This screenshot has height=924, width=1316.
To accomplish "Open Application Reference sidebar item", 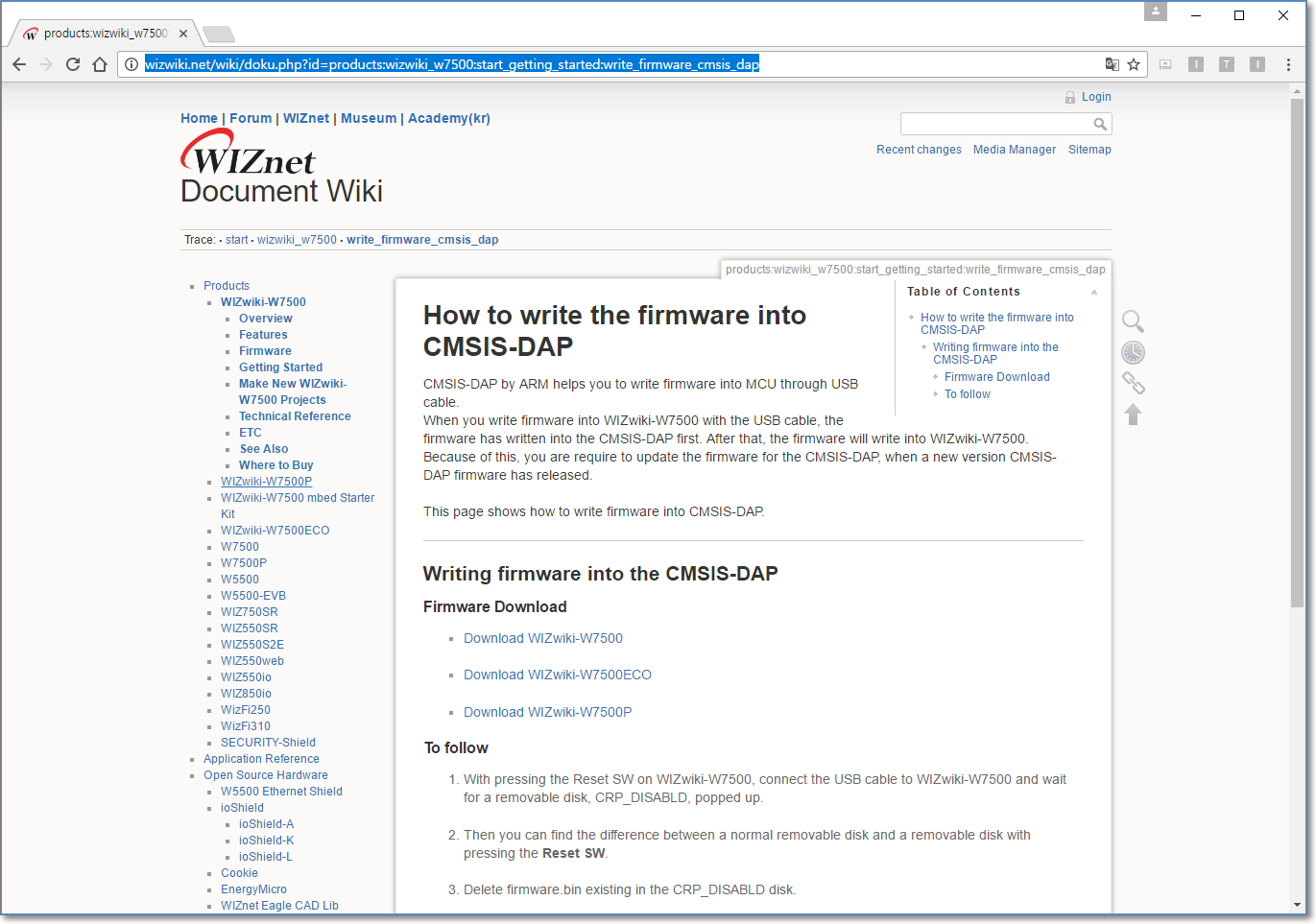I will tap(261, 759).
